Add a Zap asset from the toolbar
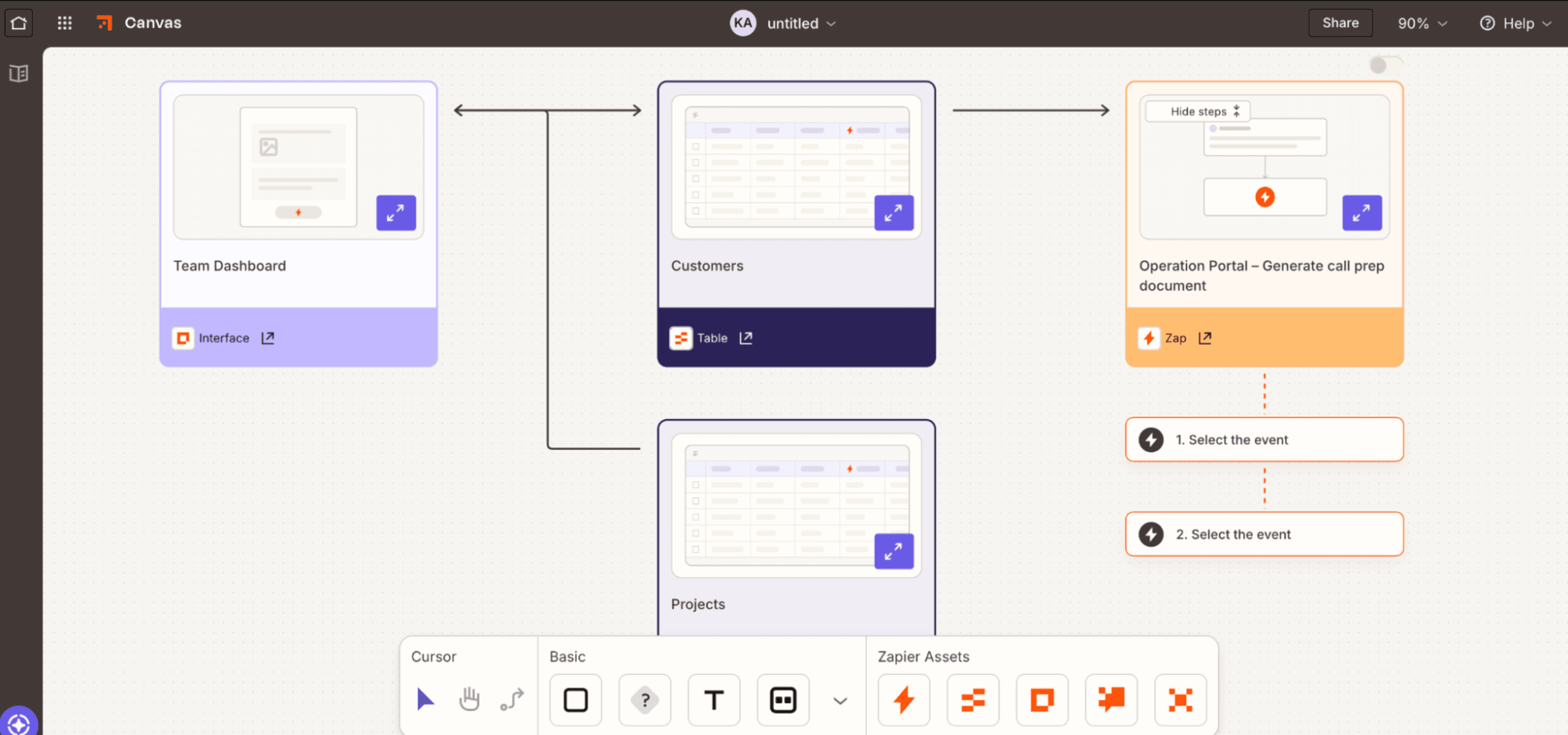1568x735 pixels. [x=904, y=700]
